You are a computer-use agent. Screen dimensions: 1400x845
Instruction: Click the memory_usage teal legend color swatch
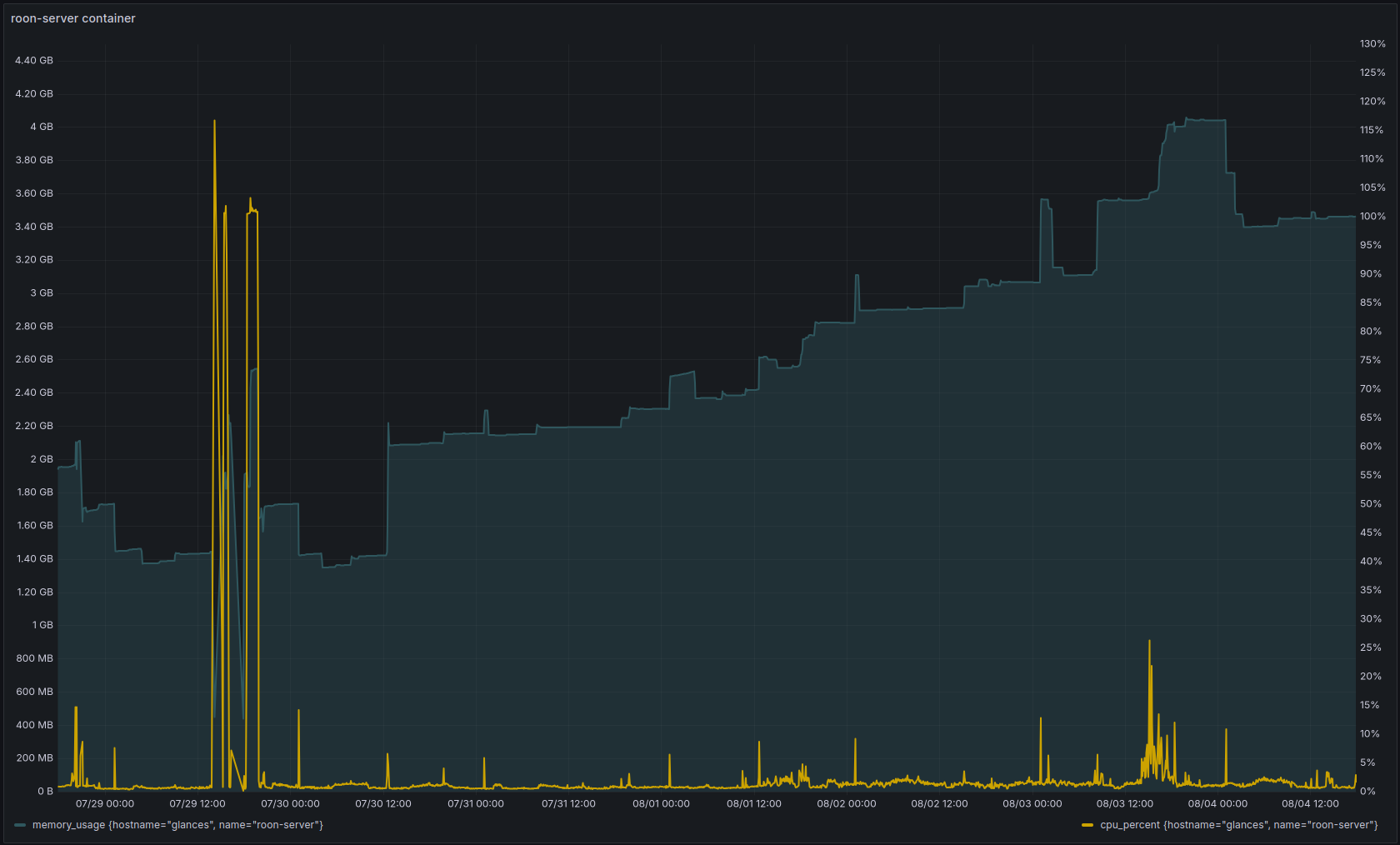pos(20,825)
